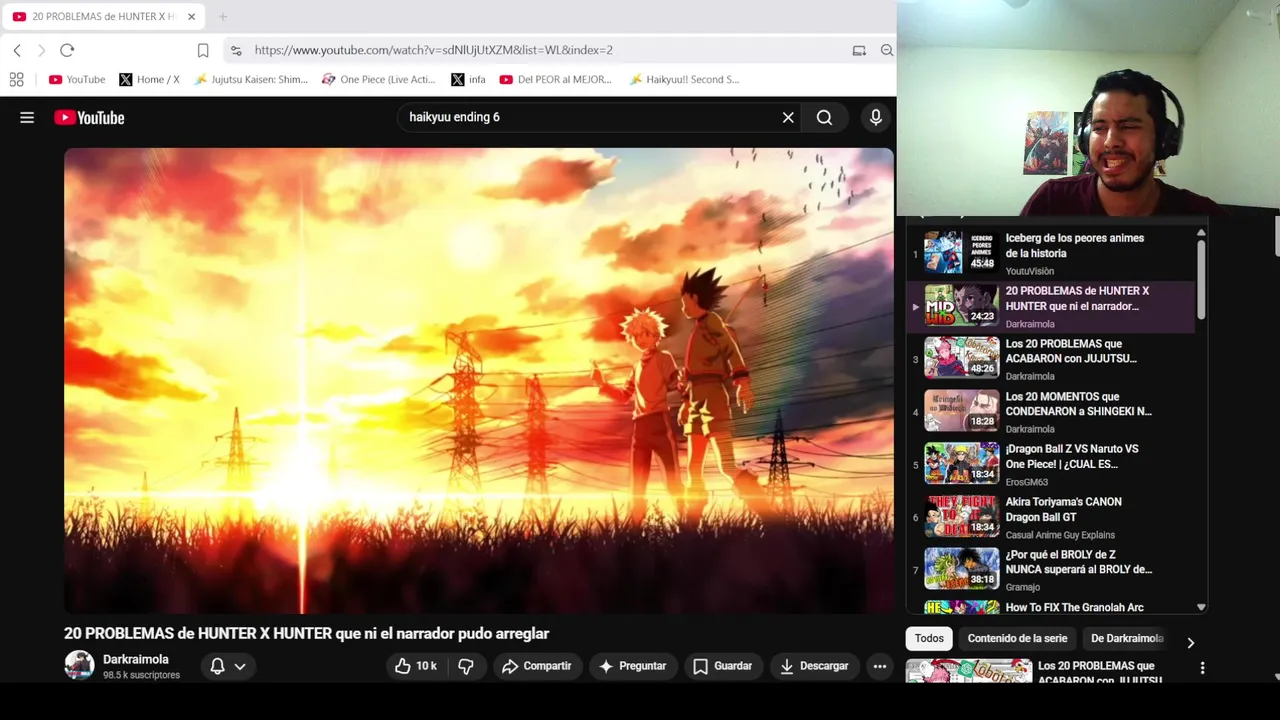Image resolution: width=1280 pixels, height=720 pixels.
Task: Click the Hunter X Hunter video player
Action: tap(479, 380)
